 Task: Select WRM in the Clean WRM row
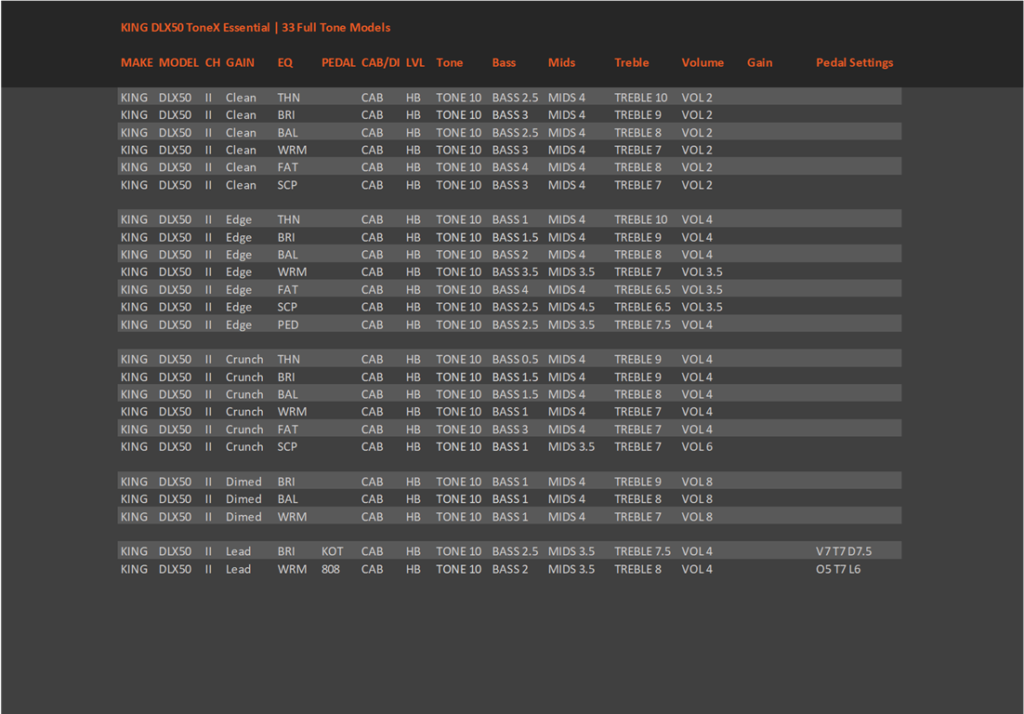[x=291, y=150]
